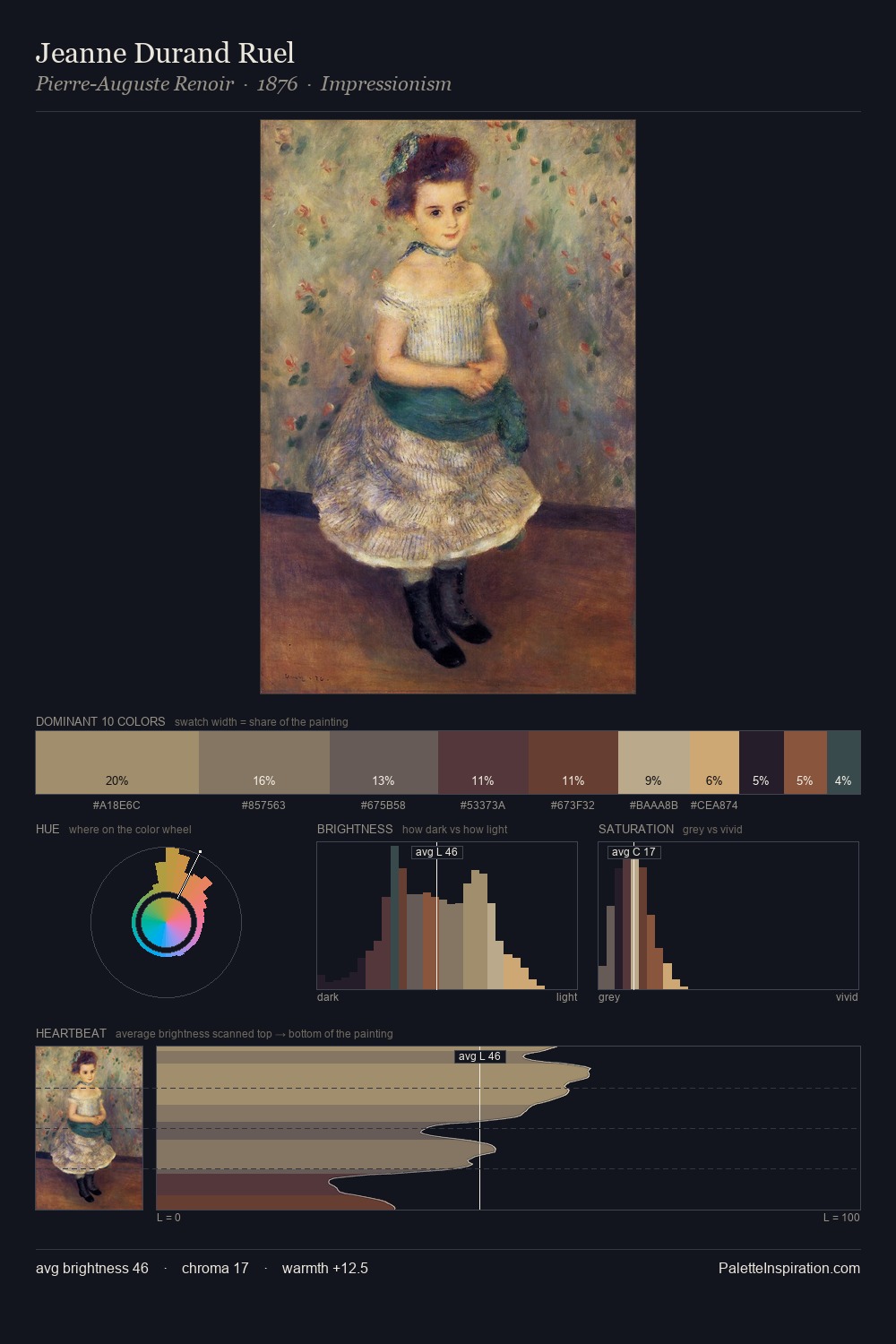Image resolution: width=896 pixels, height=1344 pixels.
Task: Select the 4% dark teal swatch
Action: [x=844, y=762]
